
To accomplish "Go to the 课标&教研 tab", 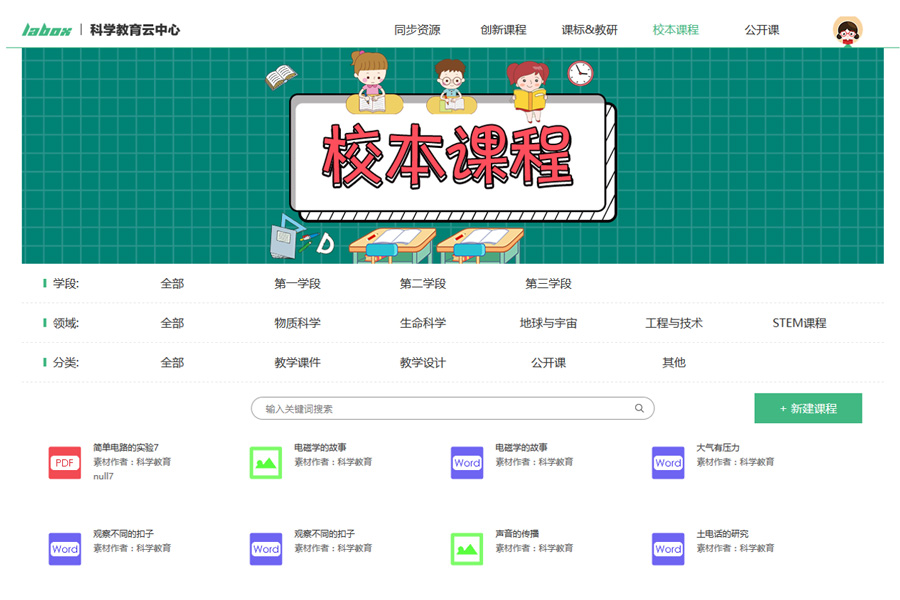I will 589,30.
